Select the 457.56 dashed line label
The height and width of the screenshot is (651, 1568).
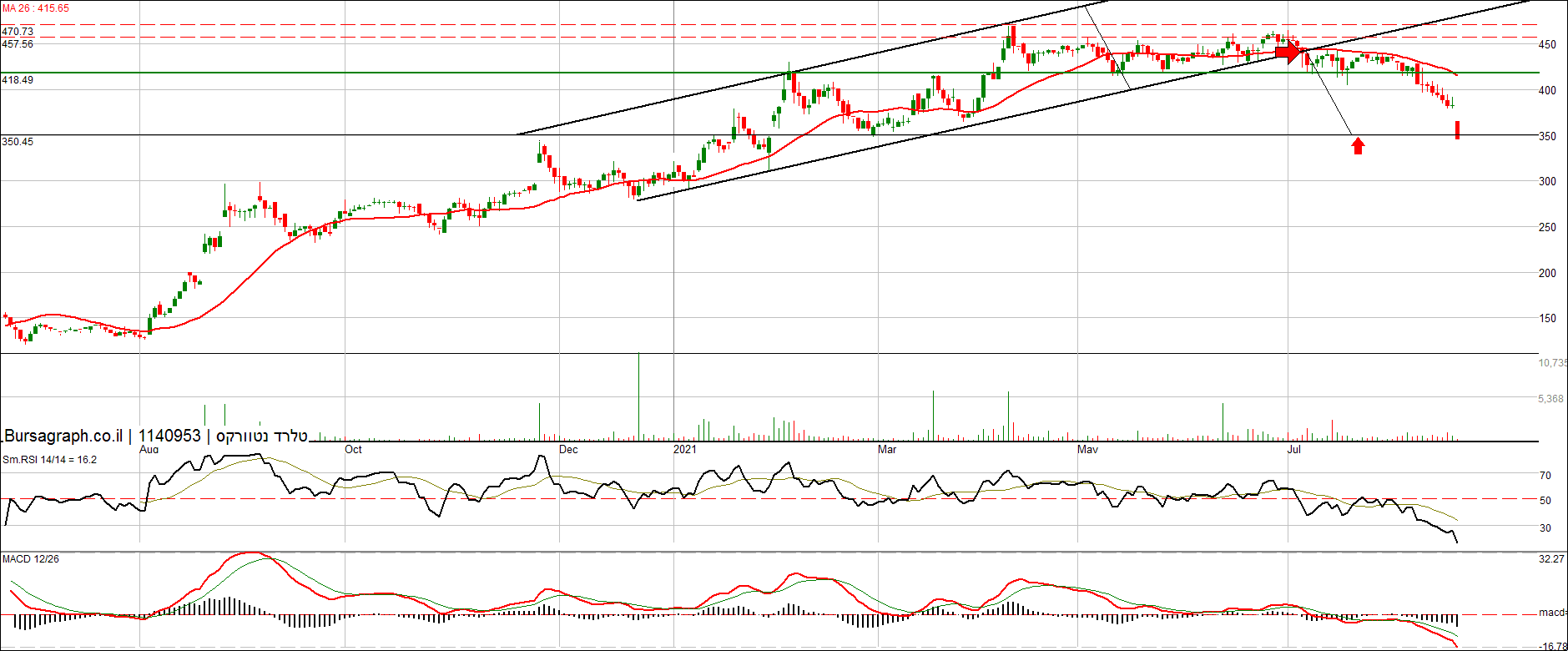coord(18,44)
